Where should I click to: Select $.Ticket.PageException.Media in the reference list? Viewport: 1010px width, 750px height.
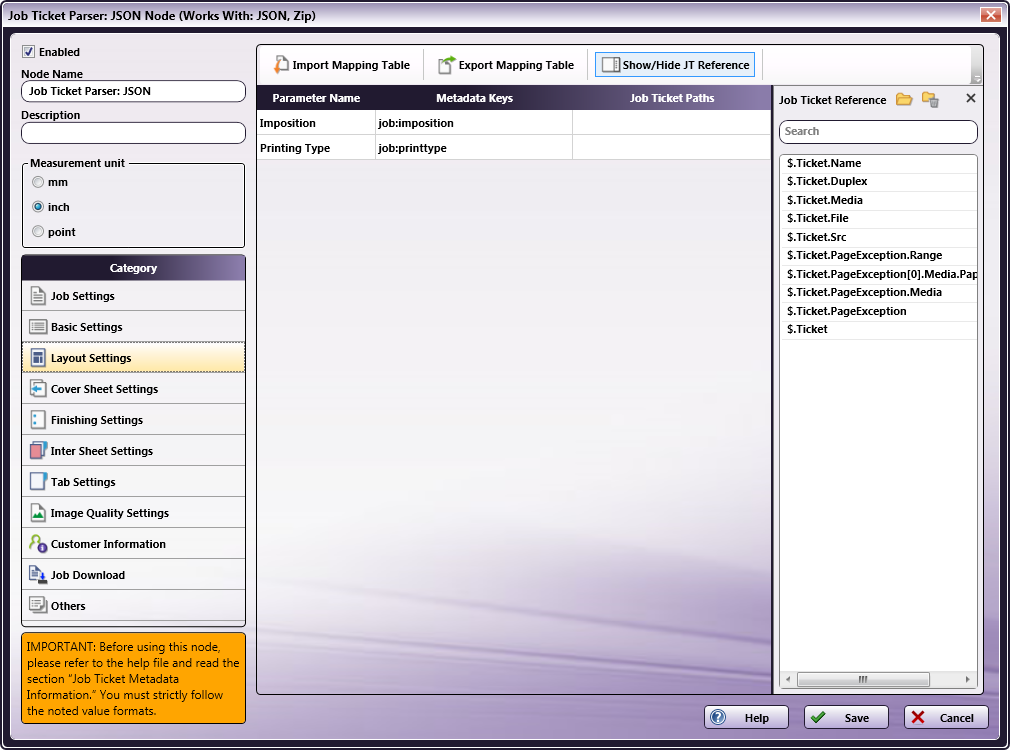[x=878, y=293]
